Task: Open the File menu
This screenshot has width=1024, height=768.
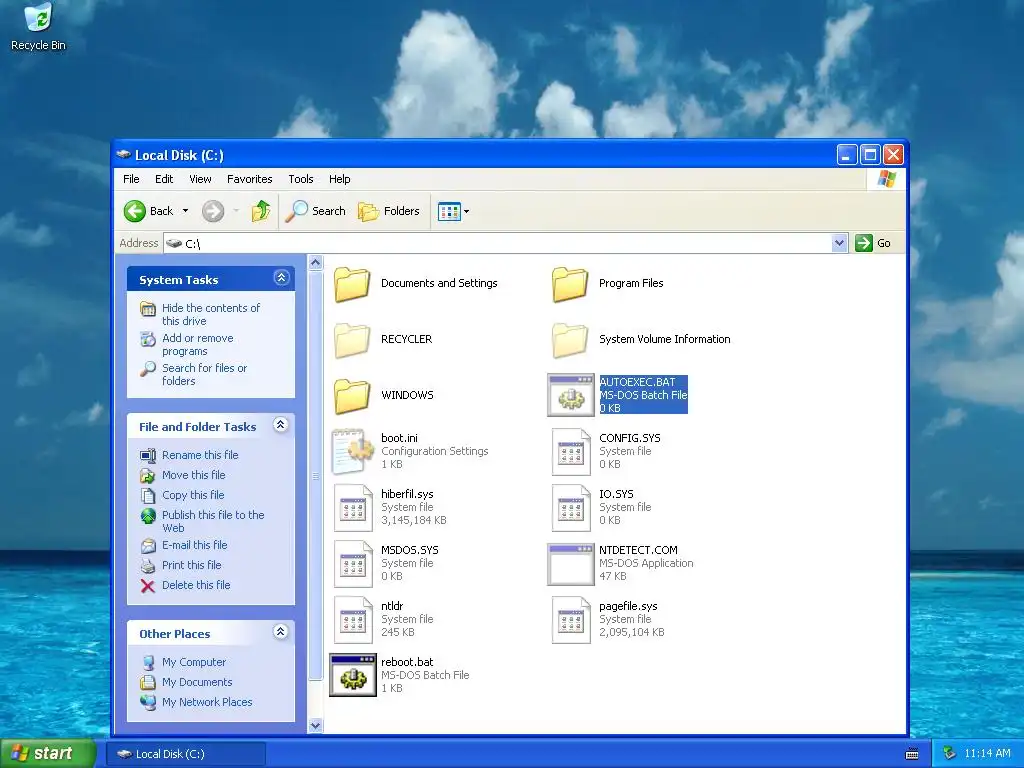Action: (x=131, y=179)
